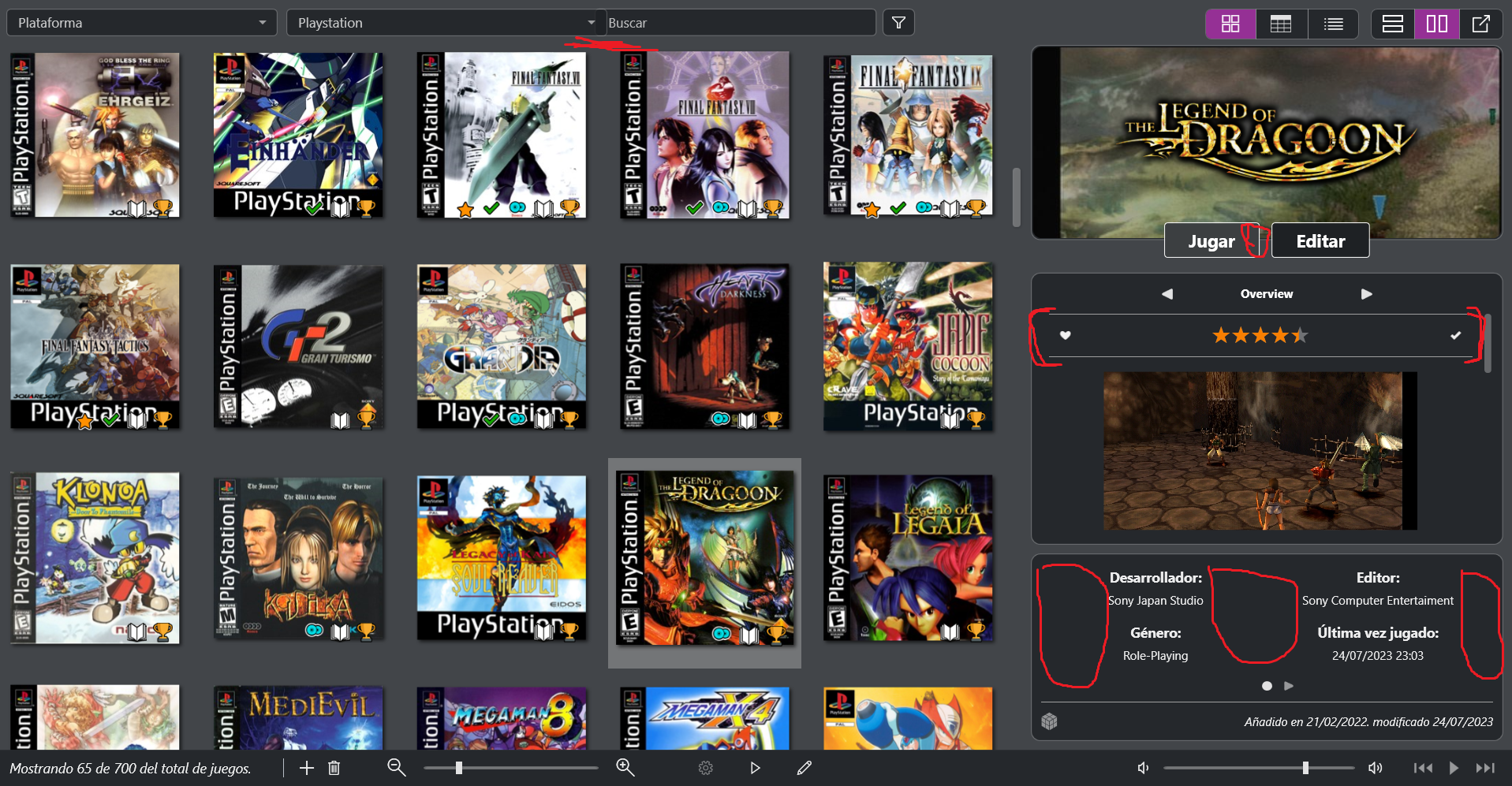1512x786 pixels.
Task: Select the Gran Turismo 2 cover
Action: pos(298,347)
